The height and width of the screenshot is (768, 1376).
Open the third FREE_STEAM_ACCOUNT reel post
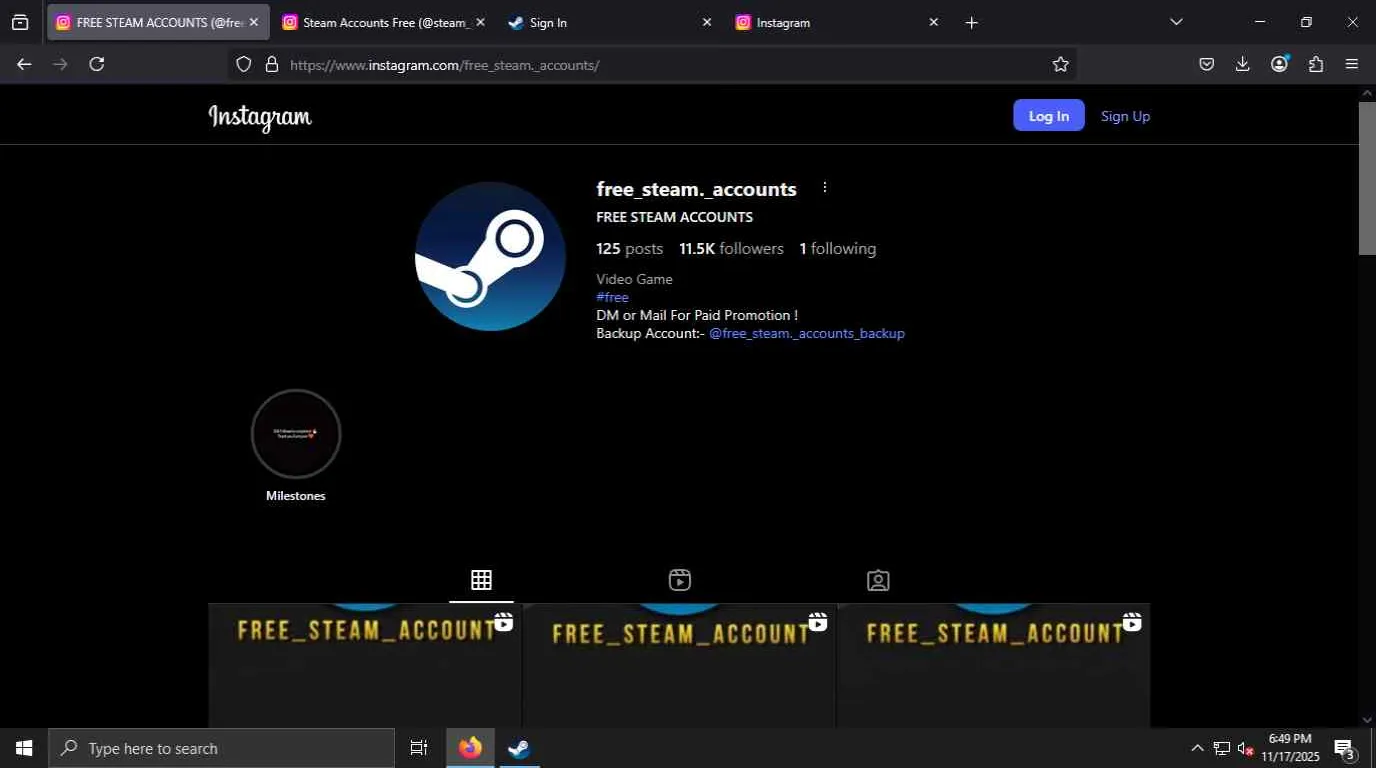pyautogui.click(x=993, y=665)
